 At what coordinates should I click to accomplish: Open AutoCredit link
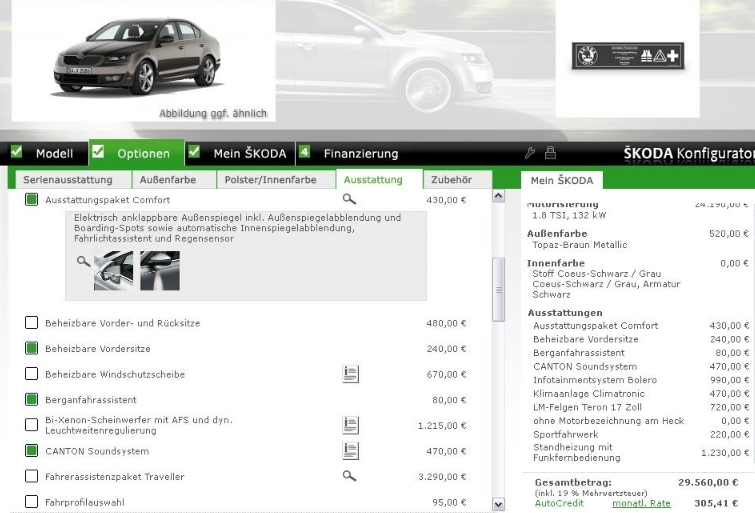point(559,503)
